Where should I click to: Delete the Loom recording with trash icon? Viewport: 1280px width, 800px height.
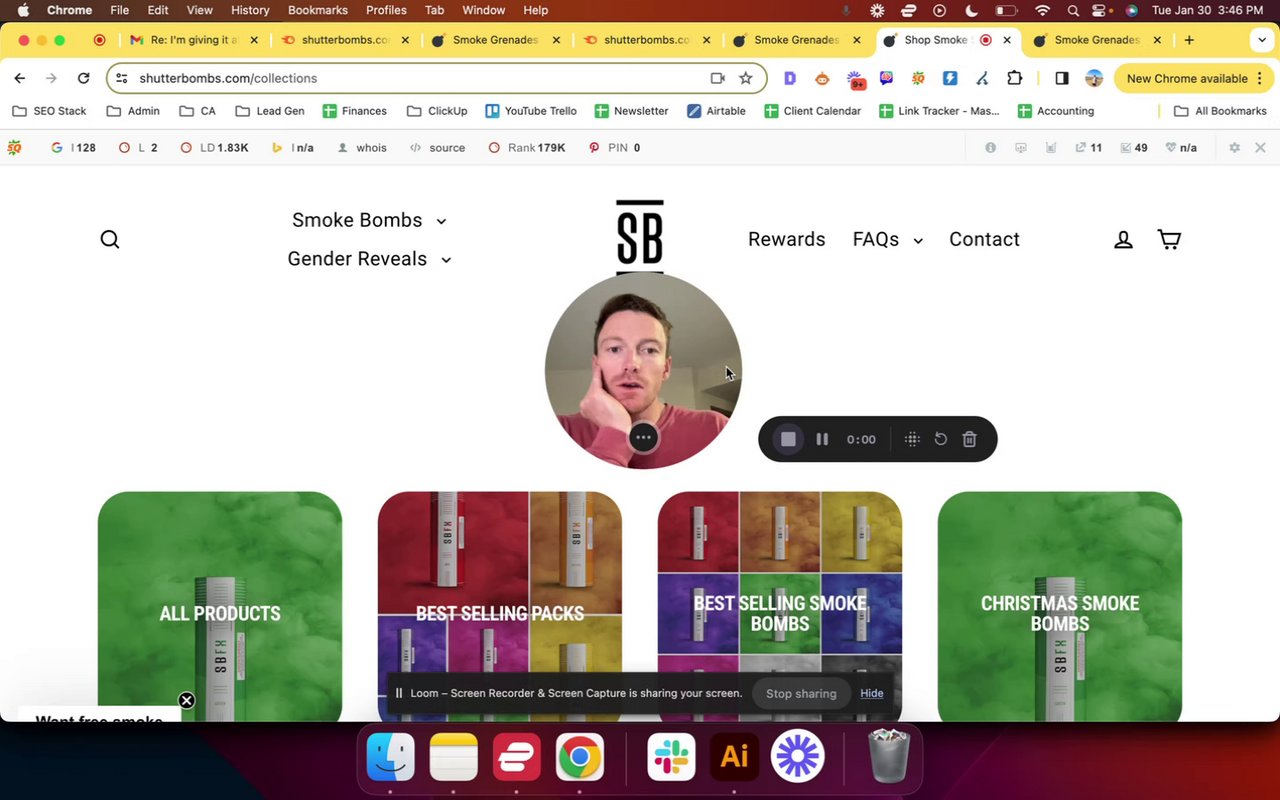coord(969,439)
